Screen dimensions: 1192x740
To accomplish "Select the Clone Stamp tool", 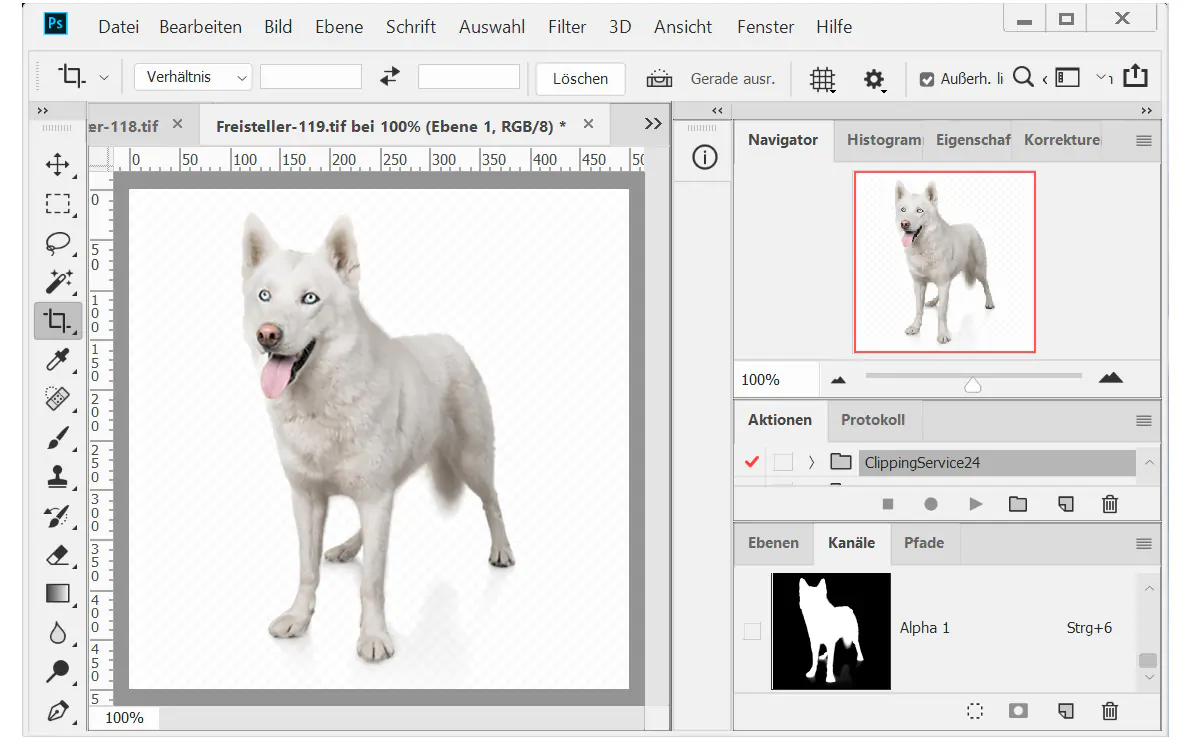I will 58,477.
